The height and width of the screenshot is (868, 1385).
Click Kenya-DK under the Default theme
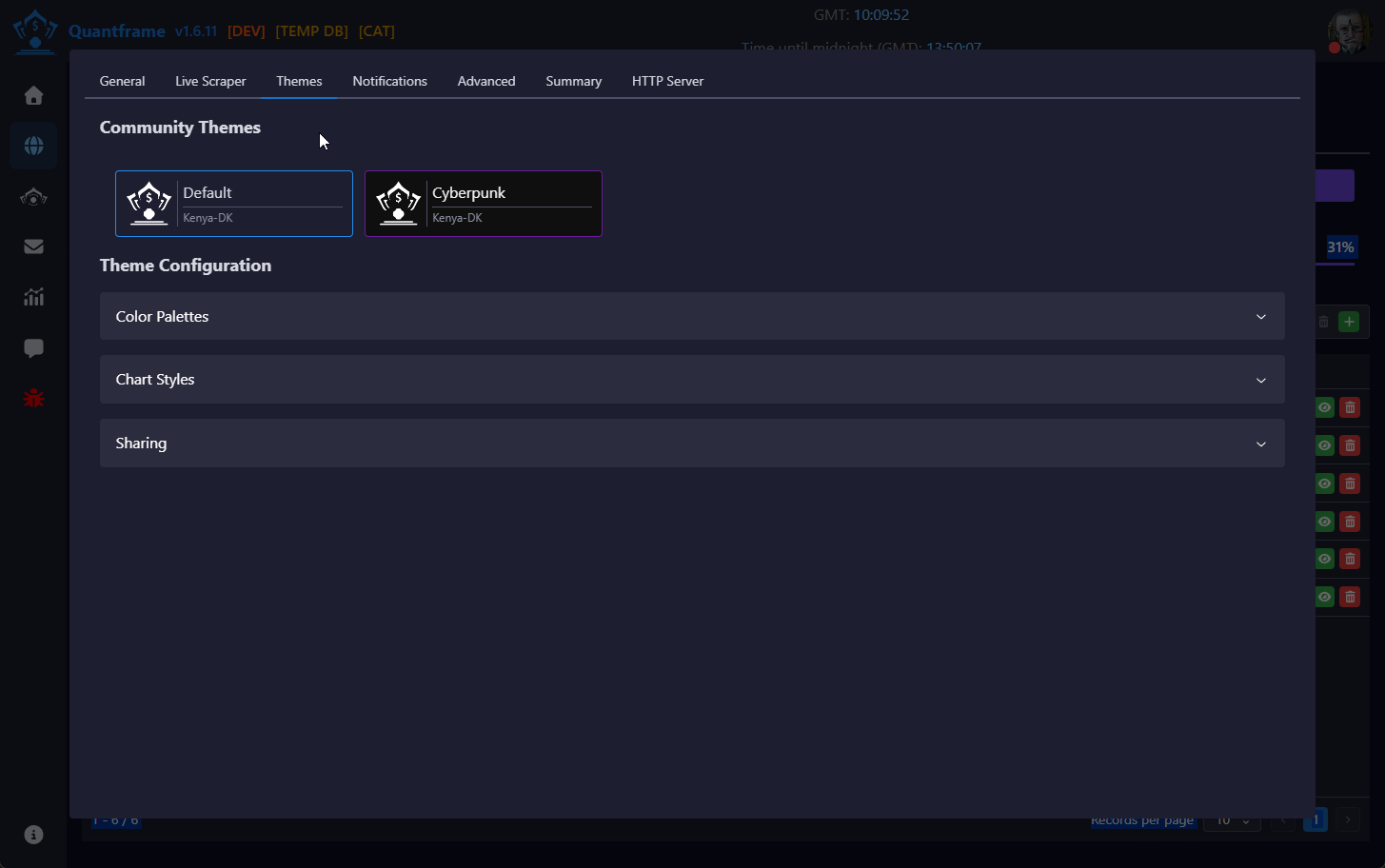(208, 218)
